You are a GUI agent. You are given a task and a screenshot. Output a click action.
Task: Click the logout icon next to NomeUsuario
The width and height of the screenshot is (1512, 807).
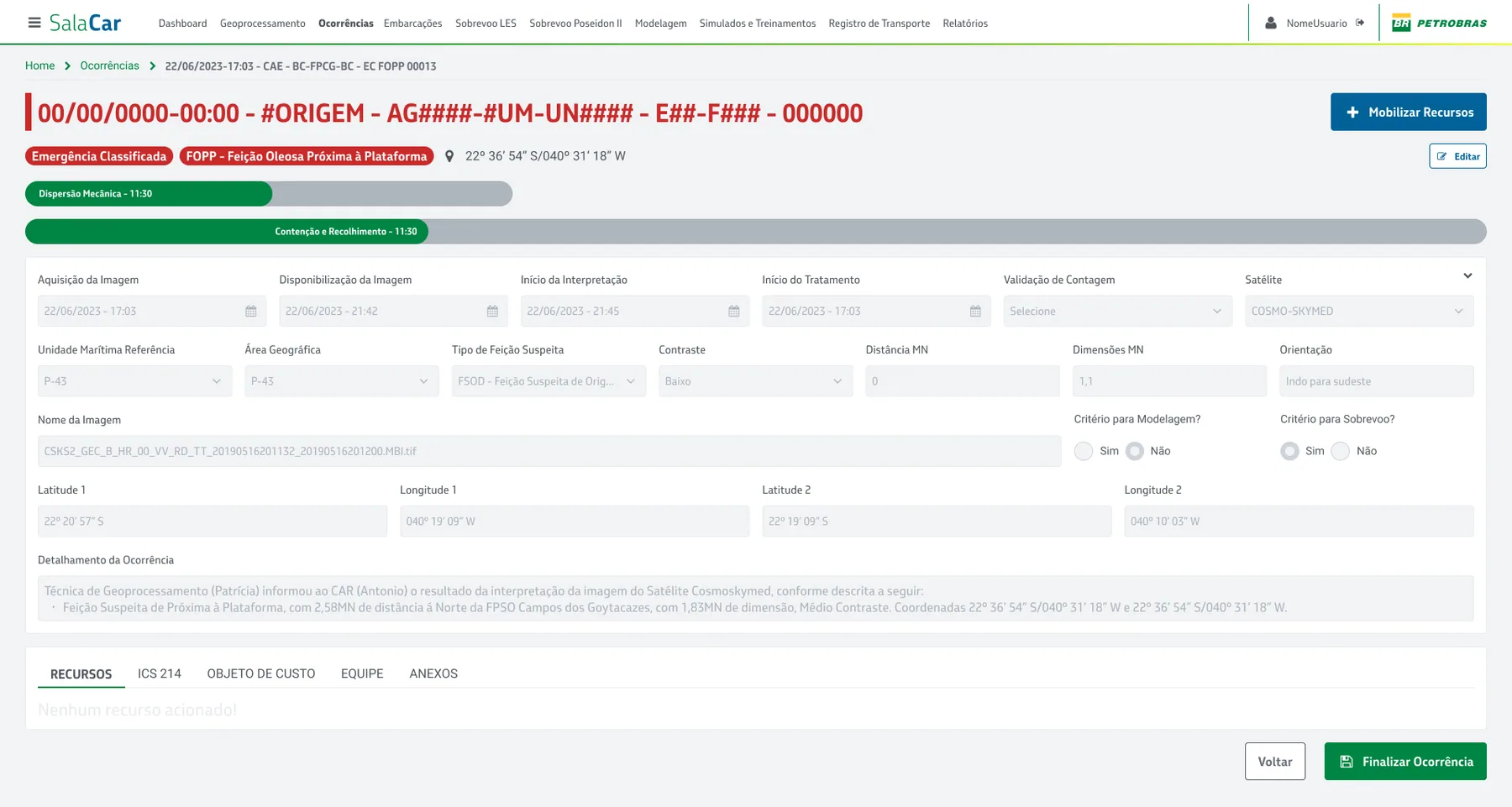(1360, 23)
